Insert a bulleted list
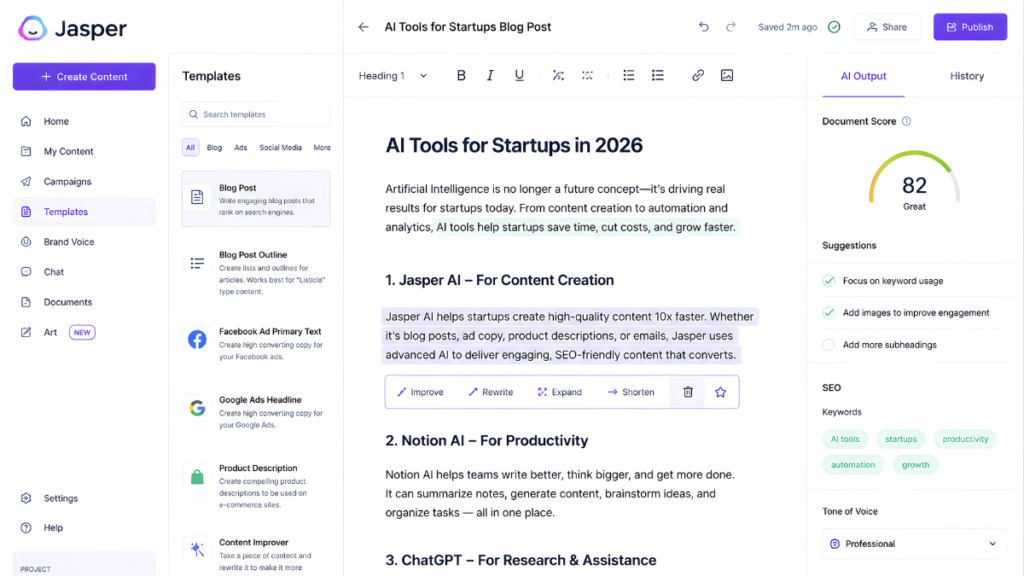Viewport: 1024px width, 576px height. click(628, 76)
